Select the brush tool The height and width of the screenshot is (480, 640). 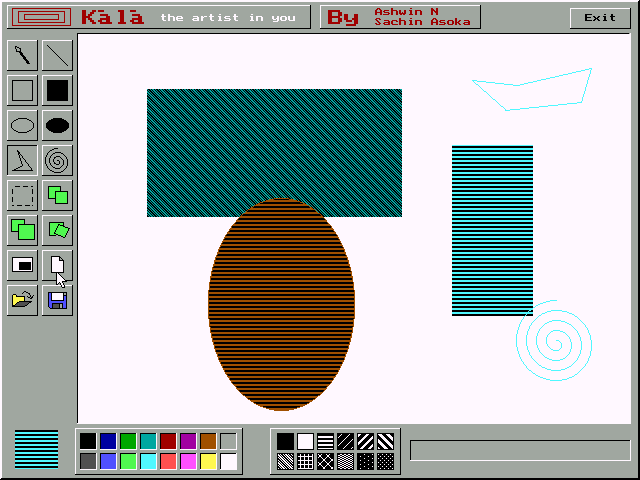[22, 56]
